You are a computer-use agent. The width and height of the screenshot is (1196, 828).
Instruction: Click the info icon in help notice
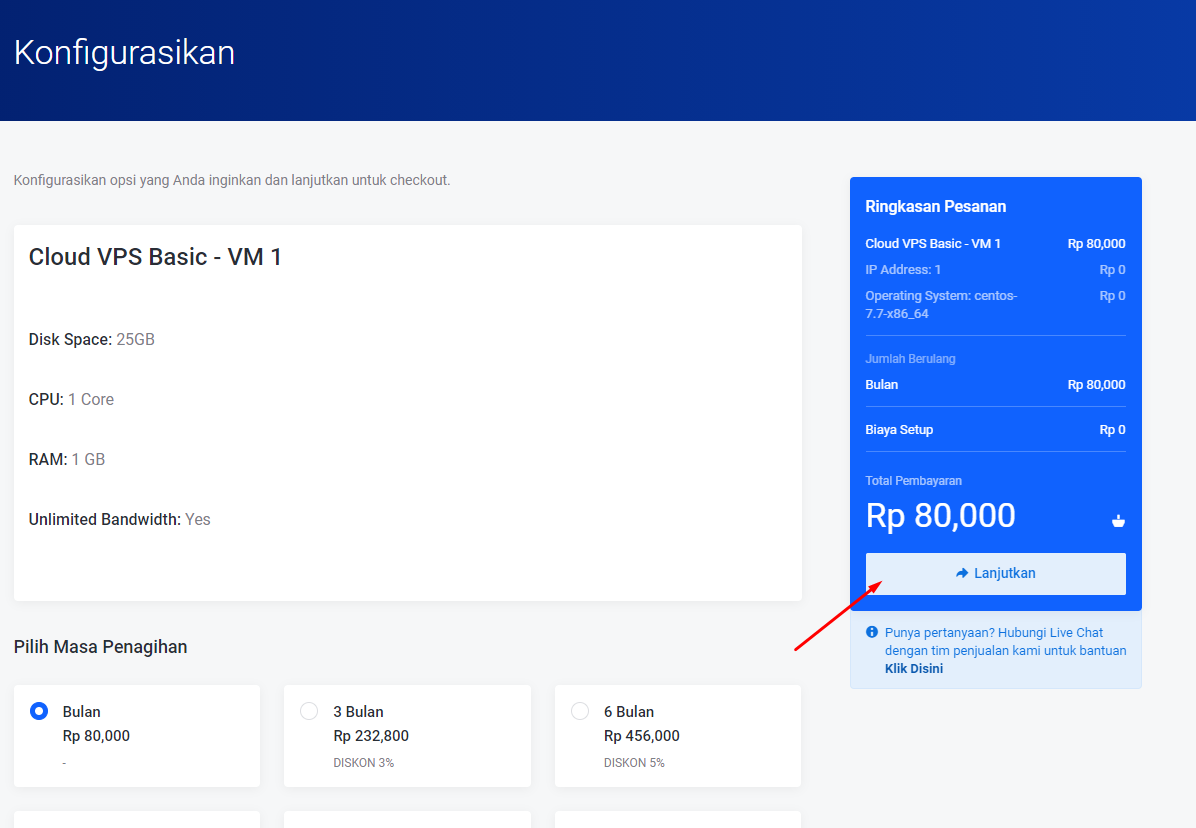coord(872,632)
